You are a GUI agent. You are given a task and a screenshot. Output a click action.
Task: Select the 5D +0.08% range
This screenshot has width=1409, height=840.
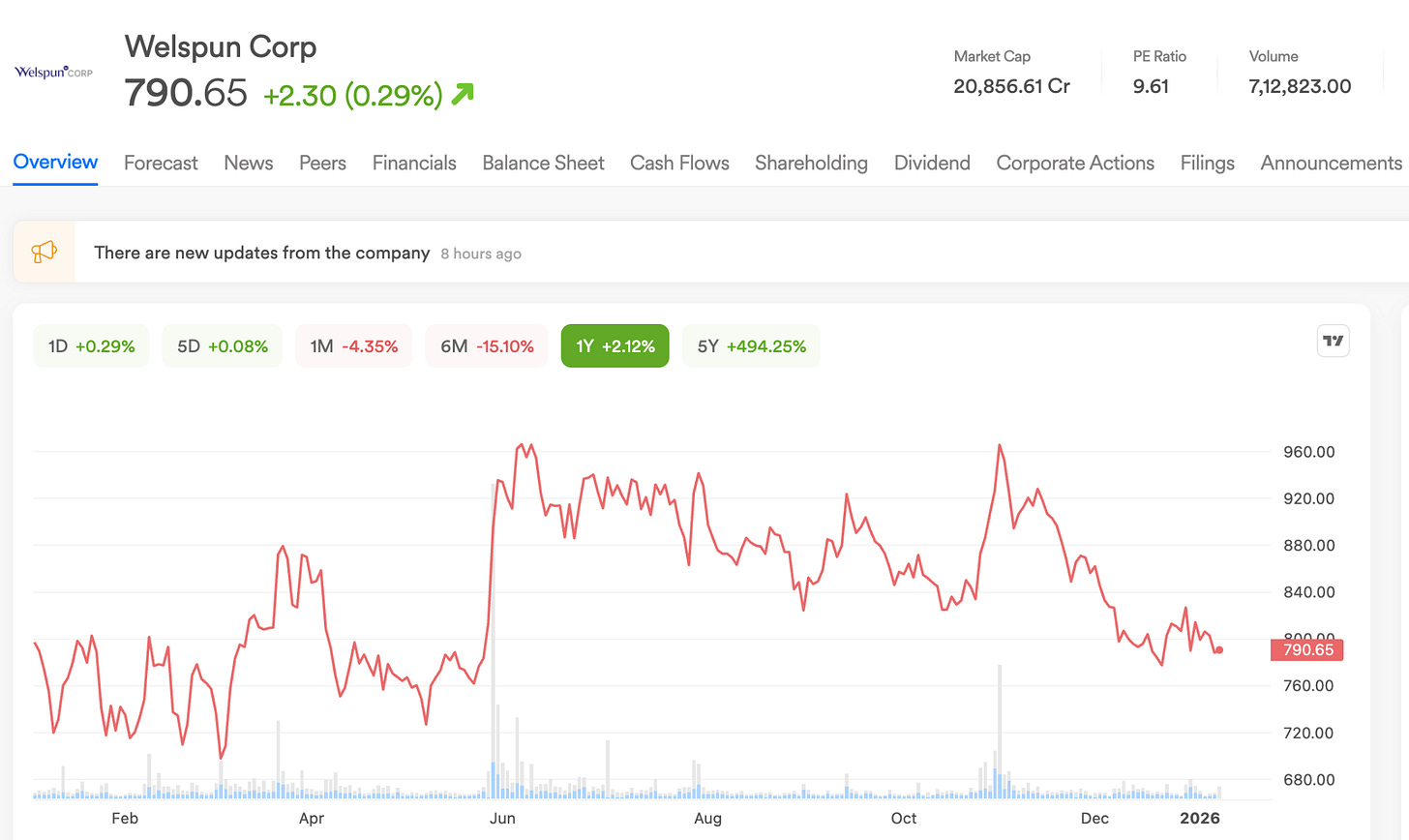click(223, 345)
